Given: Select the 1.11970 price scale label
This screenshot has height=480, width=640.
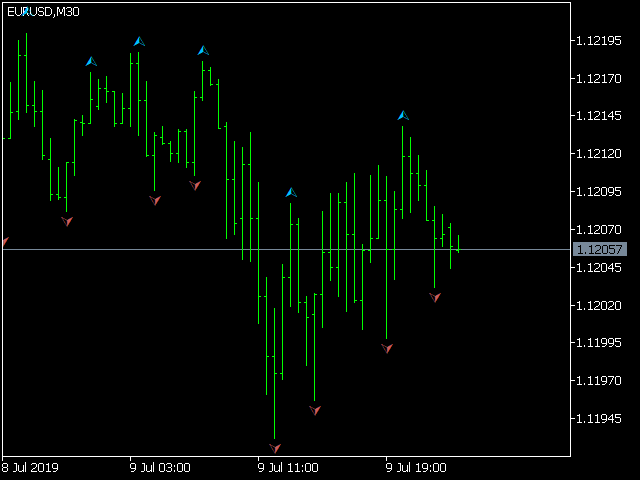Looking at the screenshot, I should (598, 381).
